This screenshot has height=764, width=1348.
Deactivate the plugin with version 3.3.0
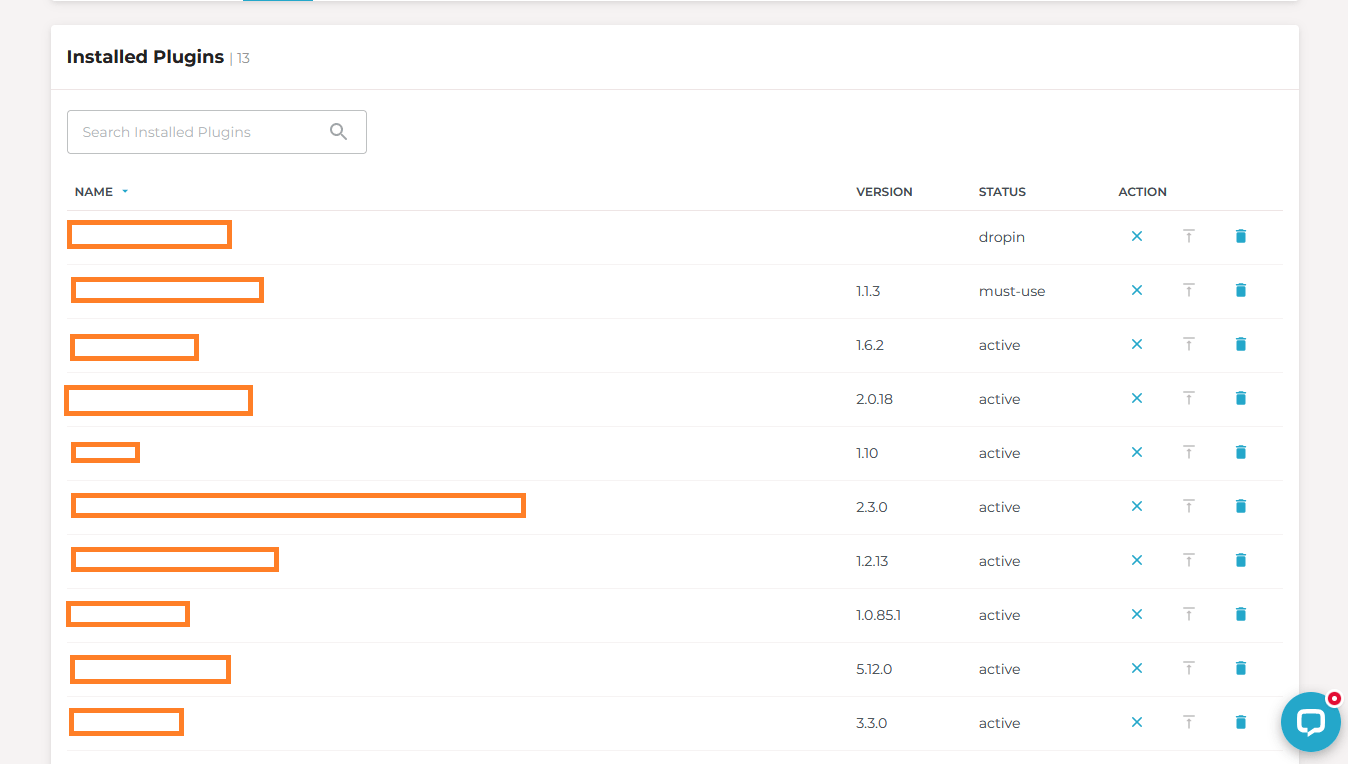click(x=1136, y=722)
